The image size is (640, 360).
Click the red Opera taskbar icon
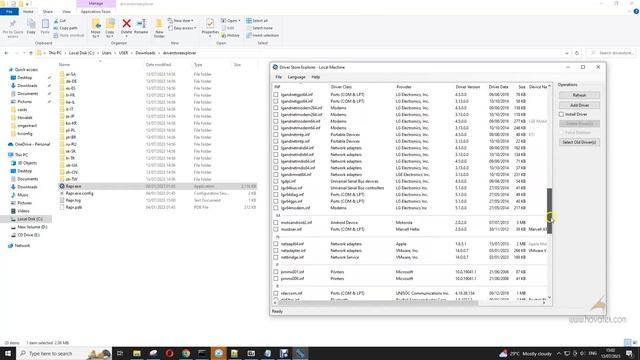(x=169, y=353)
